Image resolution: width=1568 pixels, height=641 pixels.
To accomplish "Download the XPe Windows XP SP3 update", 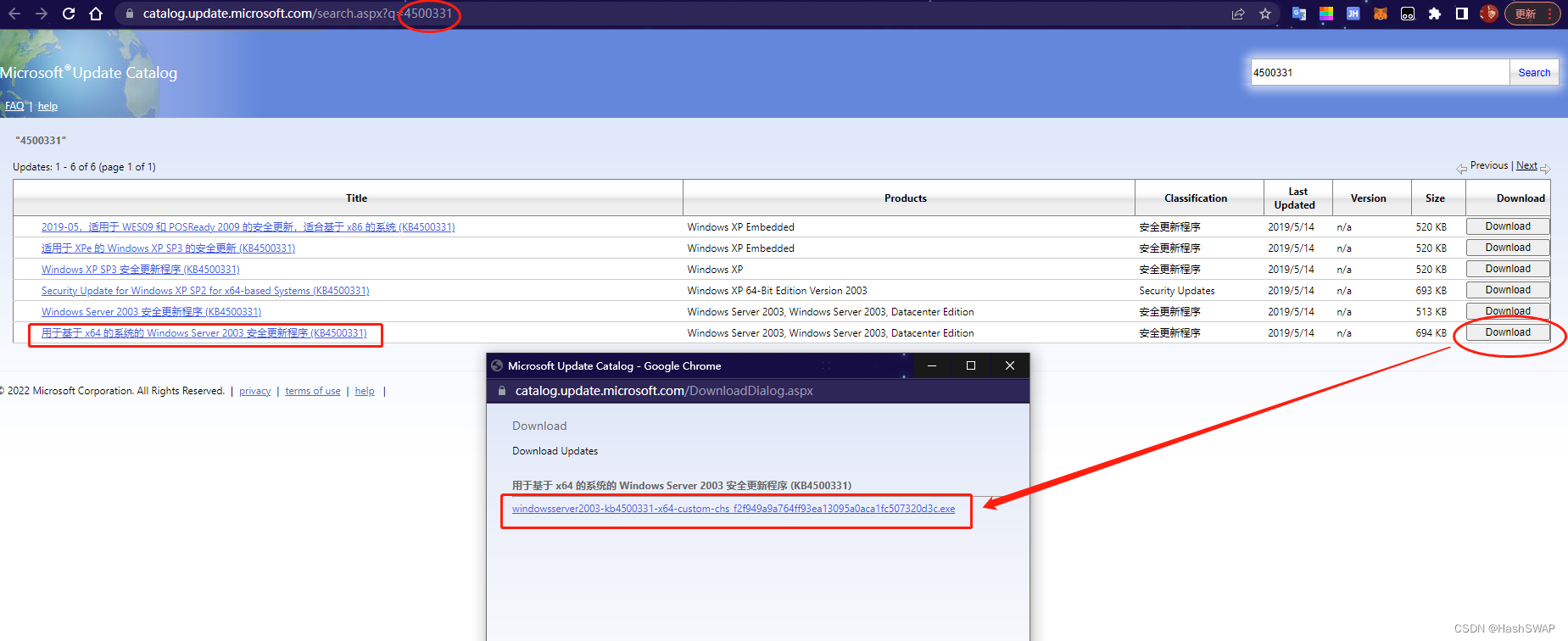I will coord(1508,248).
